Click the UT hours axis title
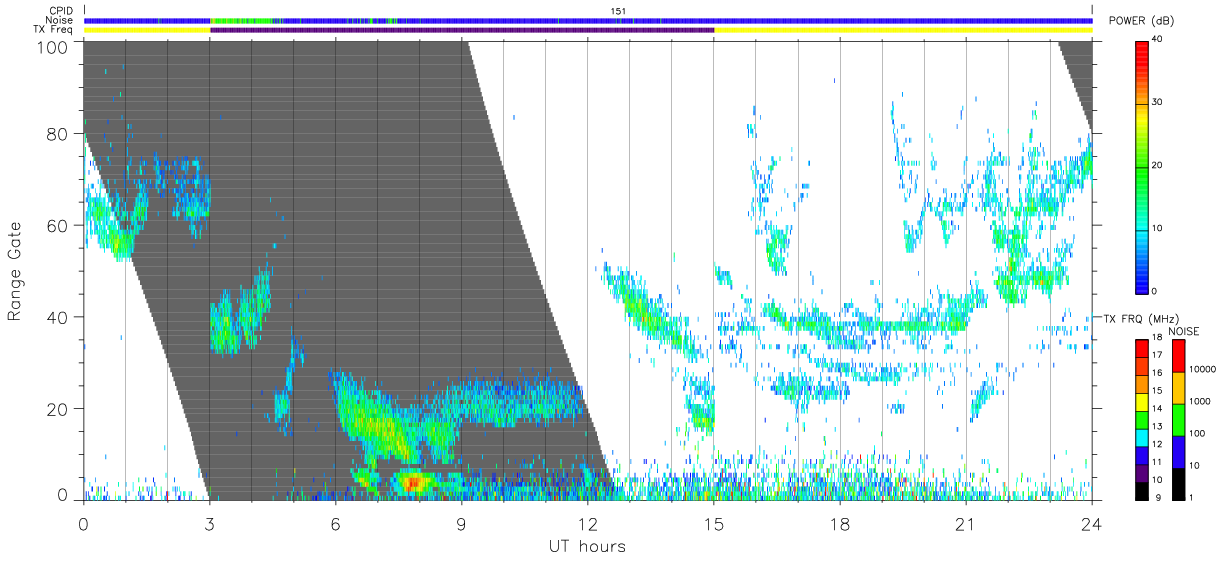The width and height of the screenshot is (1228, 567). 586,547
